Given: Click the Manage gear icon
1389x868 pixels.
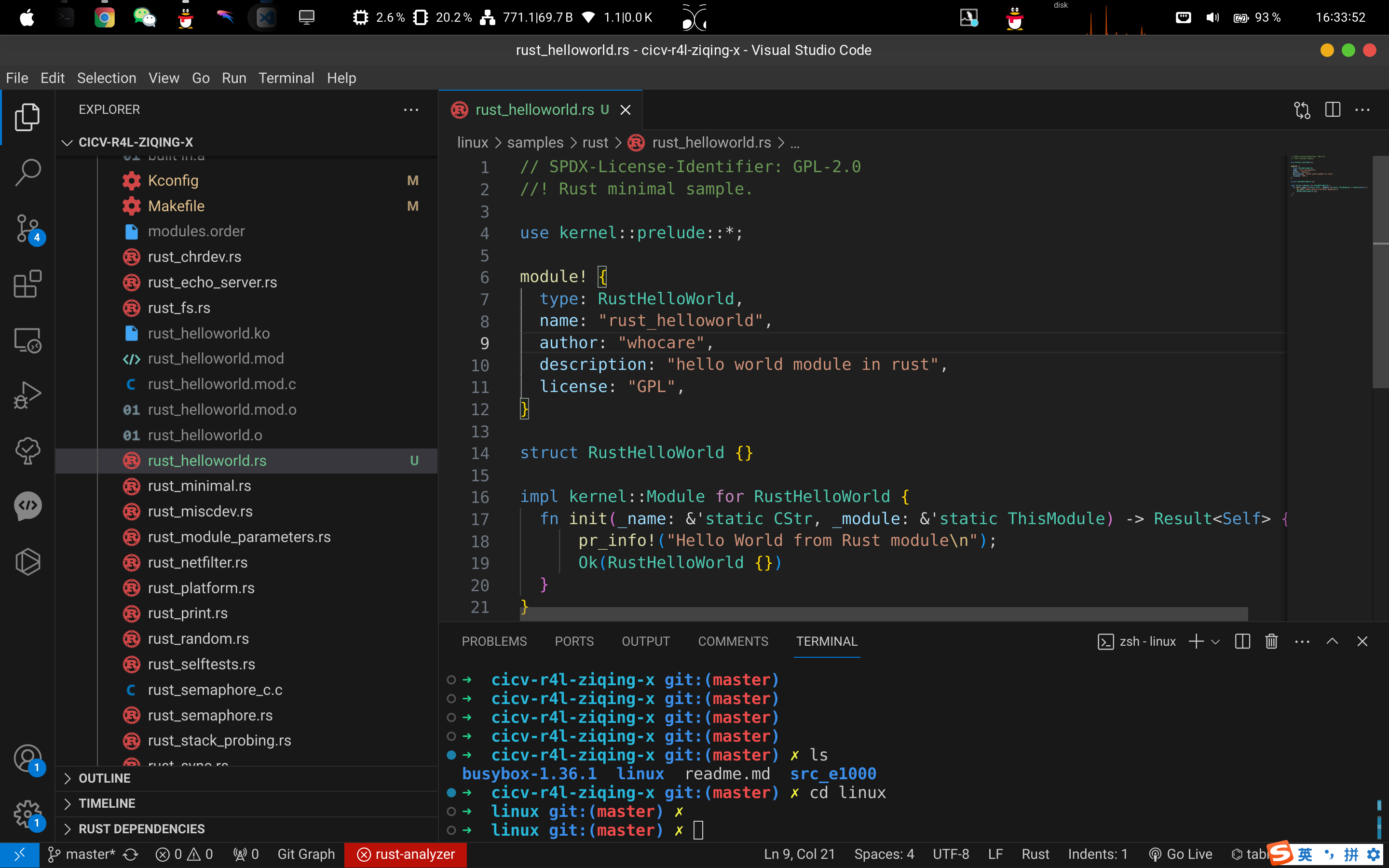Looking at the screenshot, I should coord(27,814).
